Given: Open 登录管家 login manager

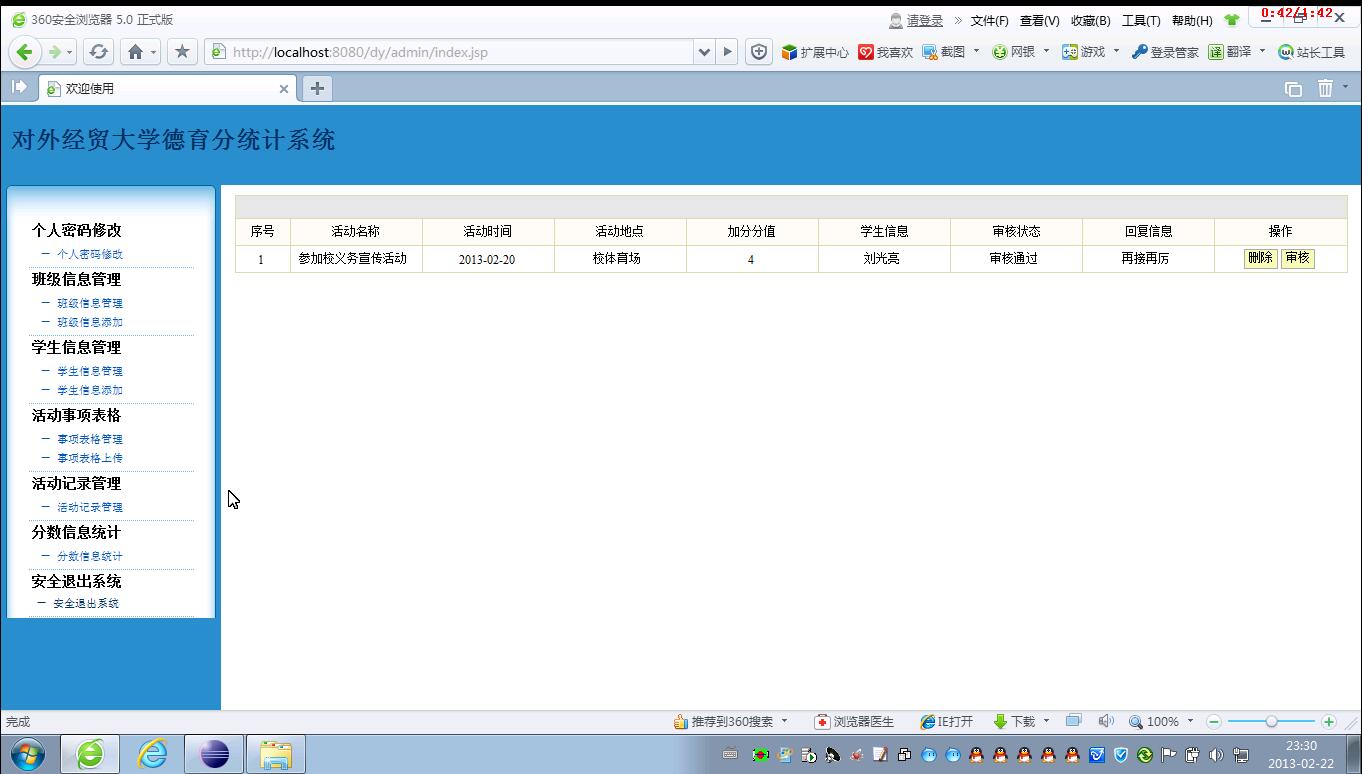Looking at the screenshot, I should pyautogui.click(x=1165, y=52).
